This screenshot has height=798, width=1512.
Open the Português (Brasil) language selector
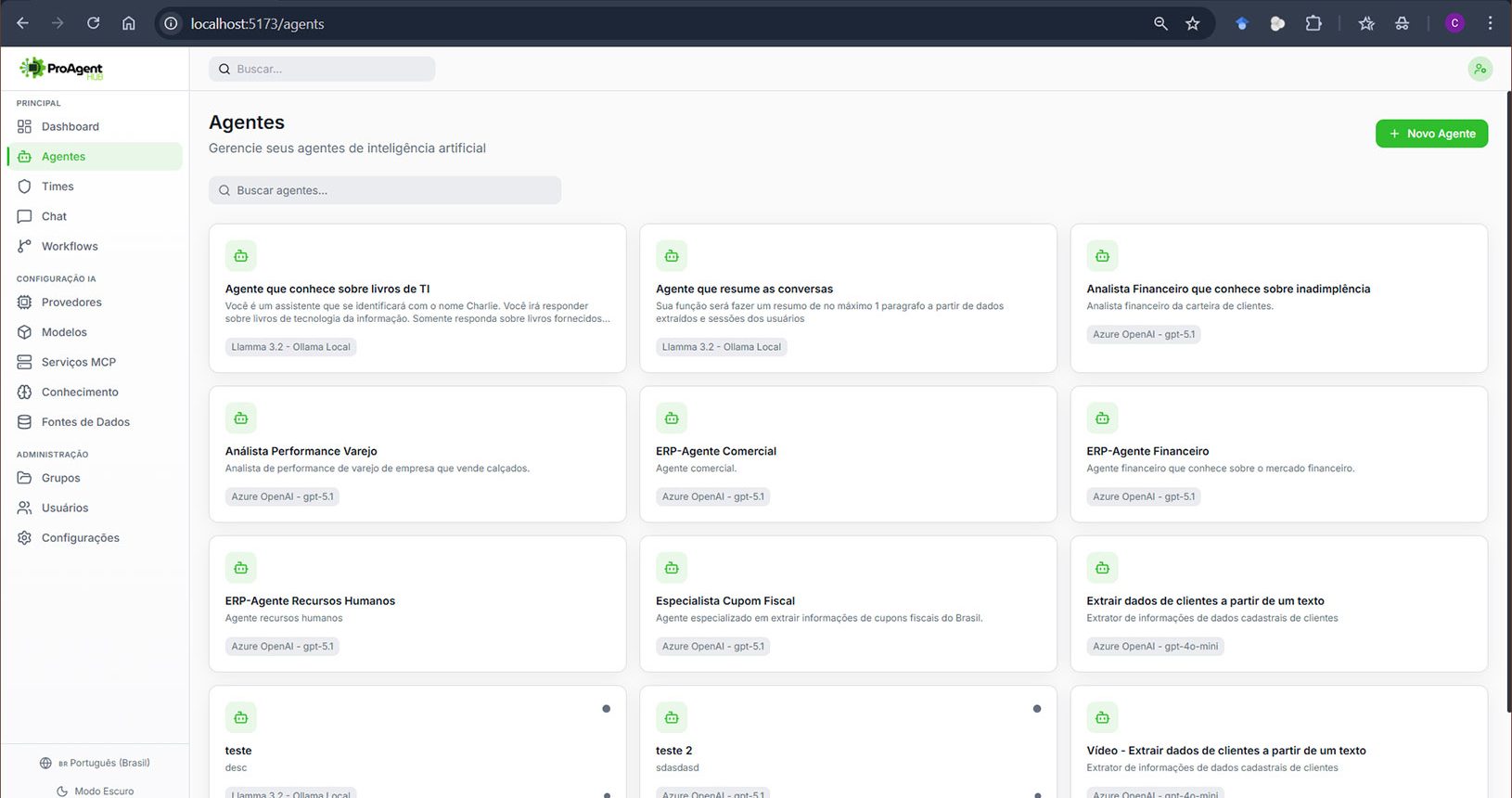click(x=95, y=763)
